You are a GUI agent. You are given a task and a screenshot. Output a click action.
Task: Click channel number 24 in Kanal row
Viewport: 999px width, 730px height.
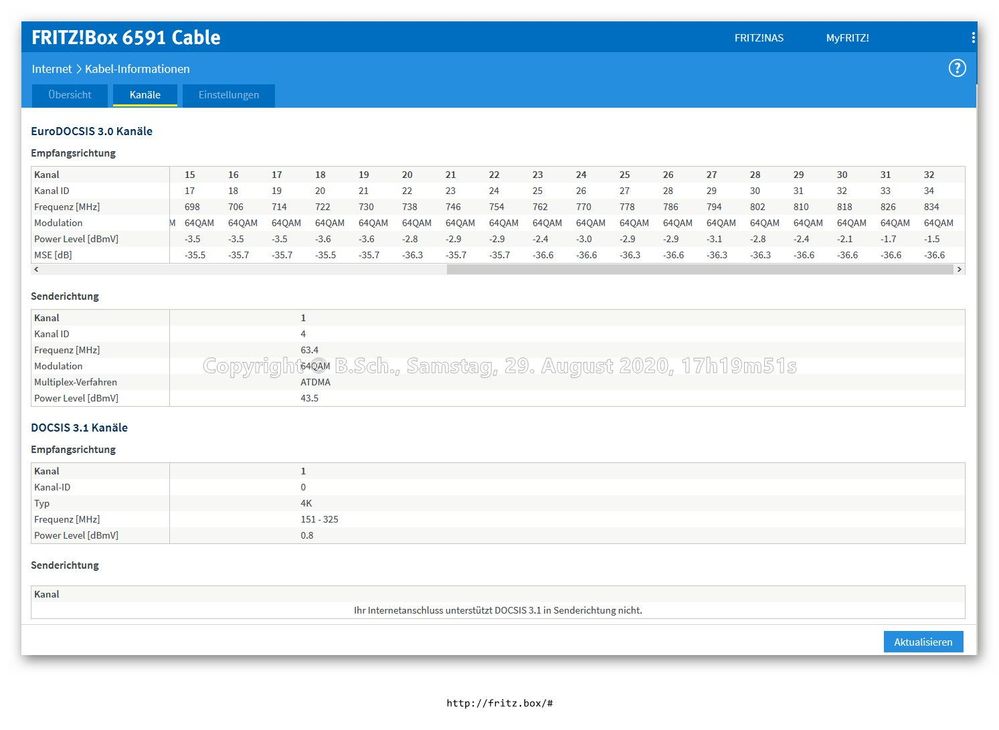click(x=581, y=175)
